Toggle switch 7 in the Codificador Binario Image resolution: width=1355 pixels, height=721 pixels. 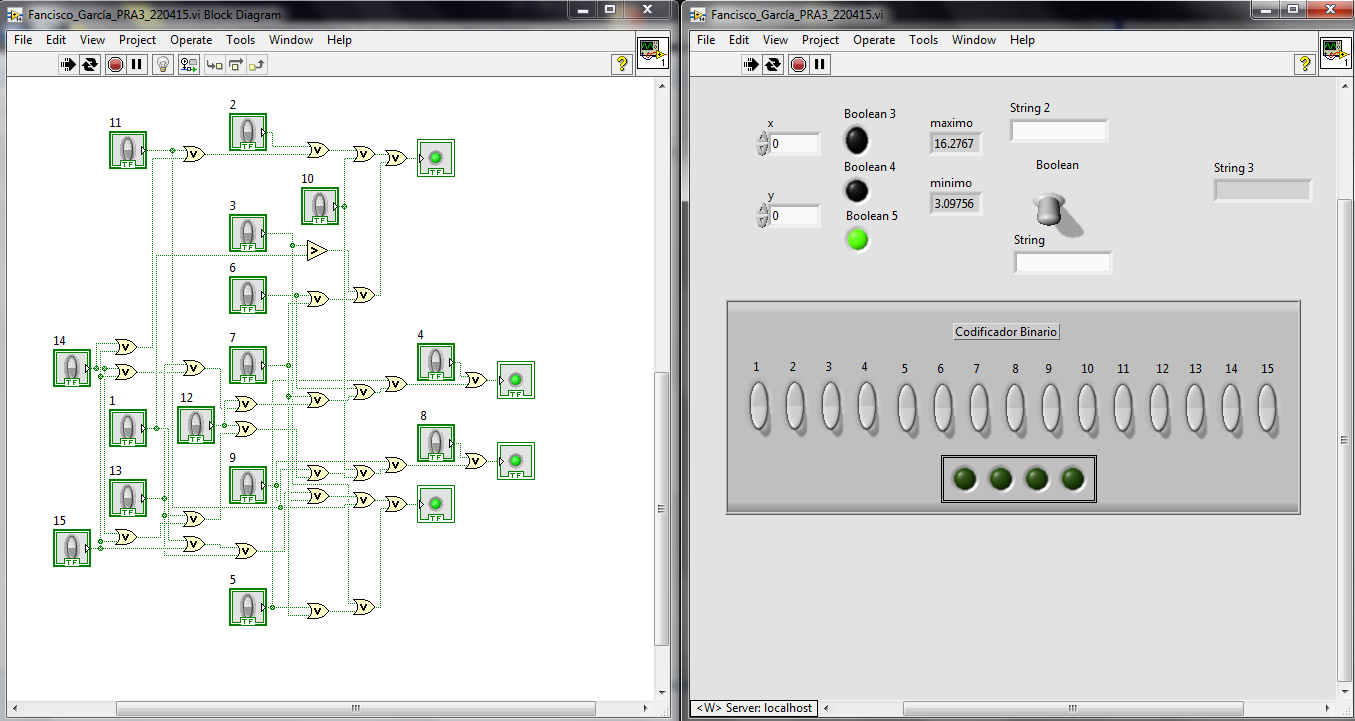click(977, 407)
